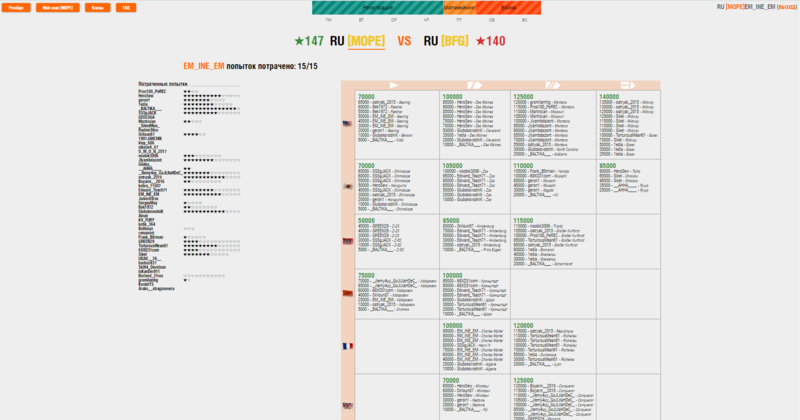Open the Мой клан [MOPE] page
Image resolution: width=800 pixels, height=420 pixels.
pos(58,7)
